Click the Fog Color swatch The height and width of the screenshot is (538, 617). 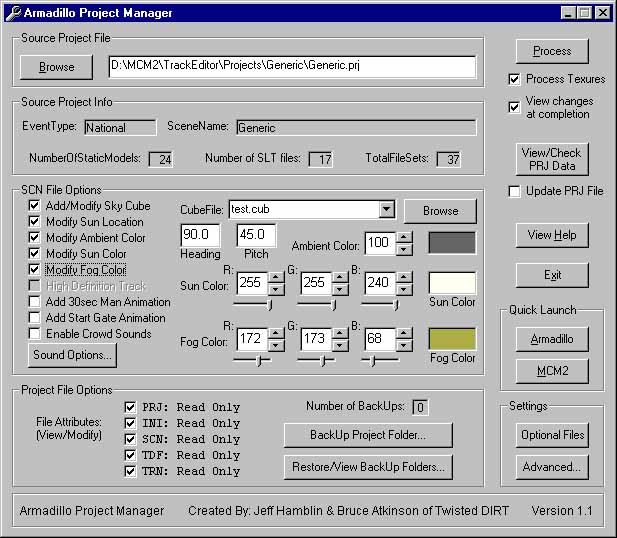point(452,339)
